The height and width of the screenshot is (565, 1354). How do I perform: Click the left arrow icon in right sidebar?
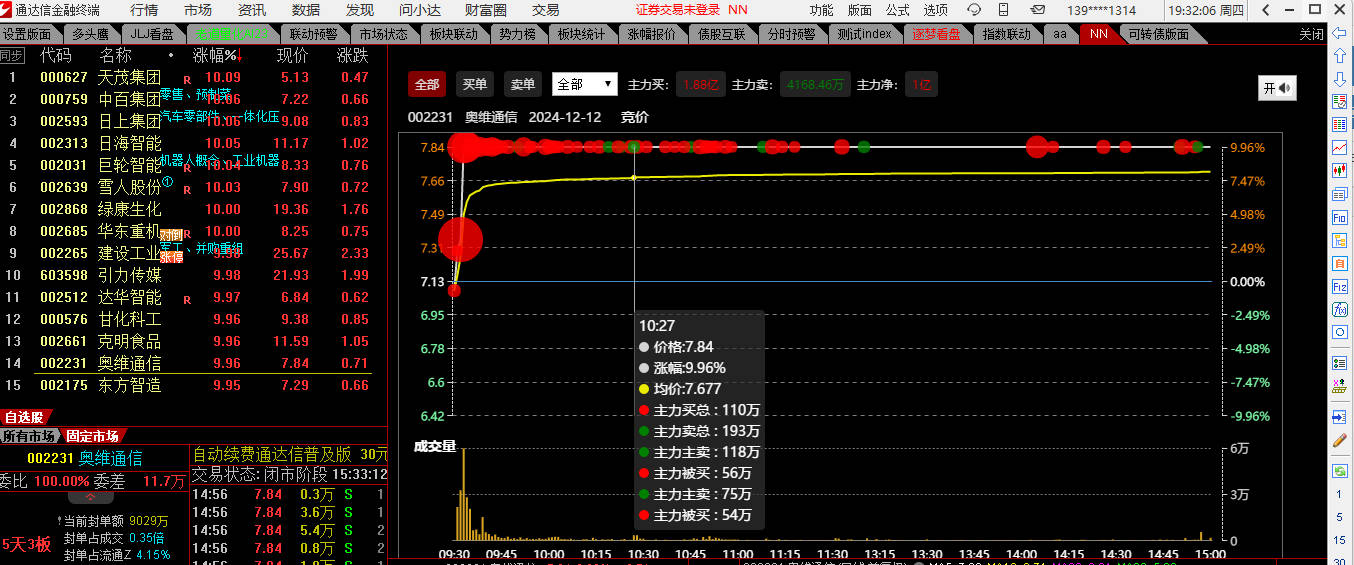[1339, 33]
